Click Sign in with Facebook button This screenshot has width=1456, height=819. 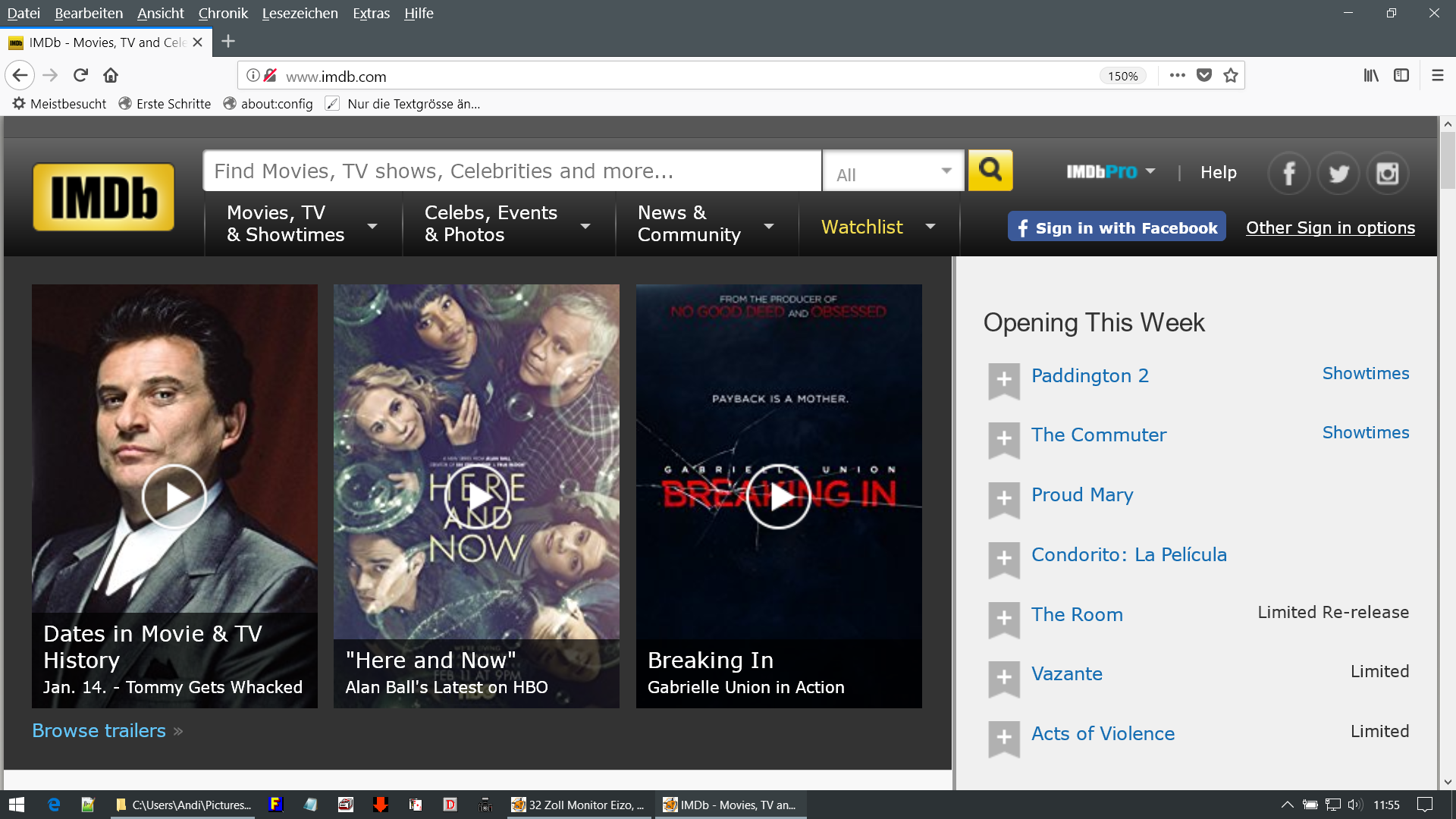coord(1116,227)
